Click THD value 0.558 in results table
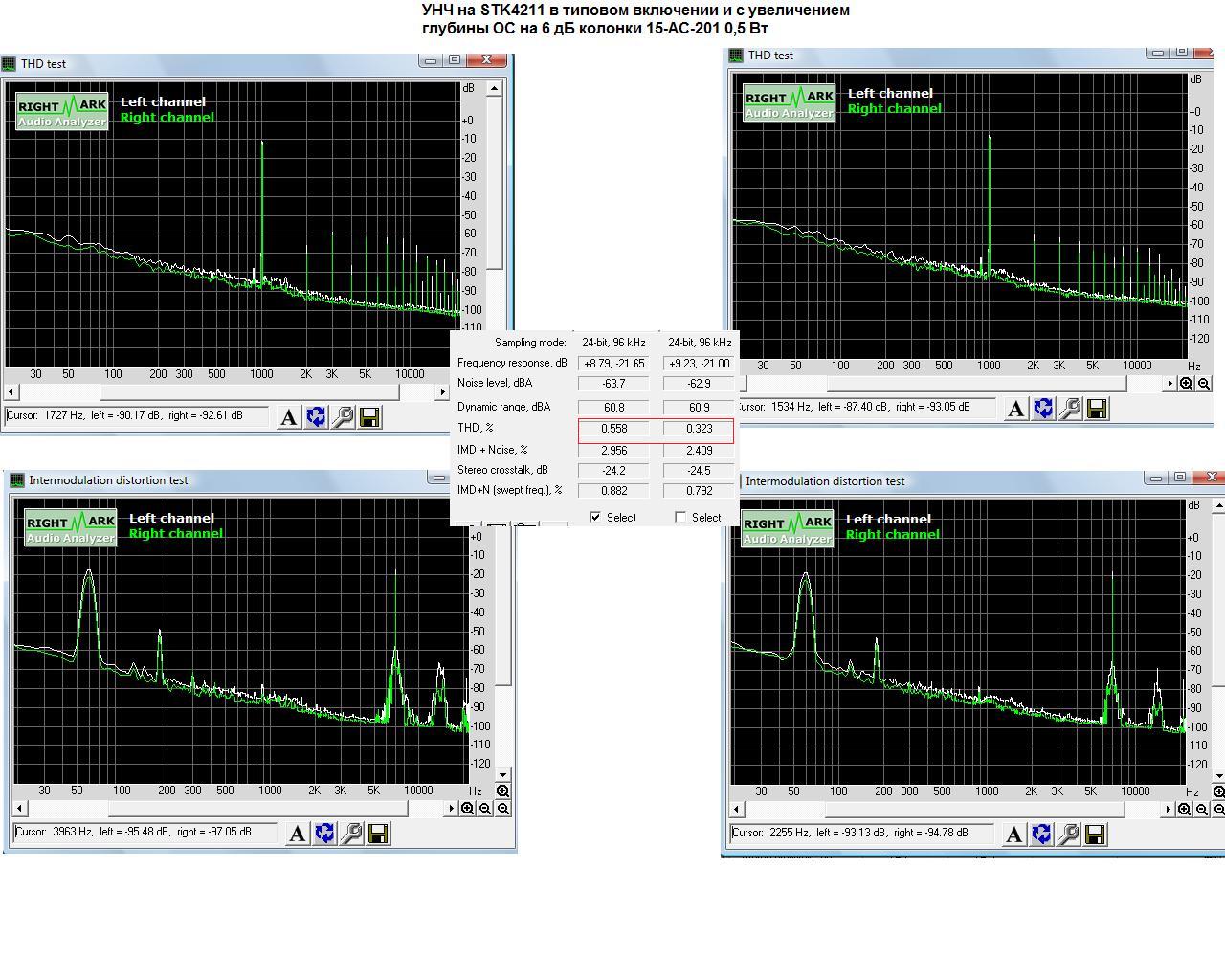This screenshot has height=980, width=1225. (x=614, y=429)
